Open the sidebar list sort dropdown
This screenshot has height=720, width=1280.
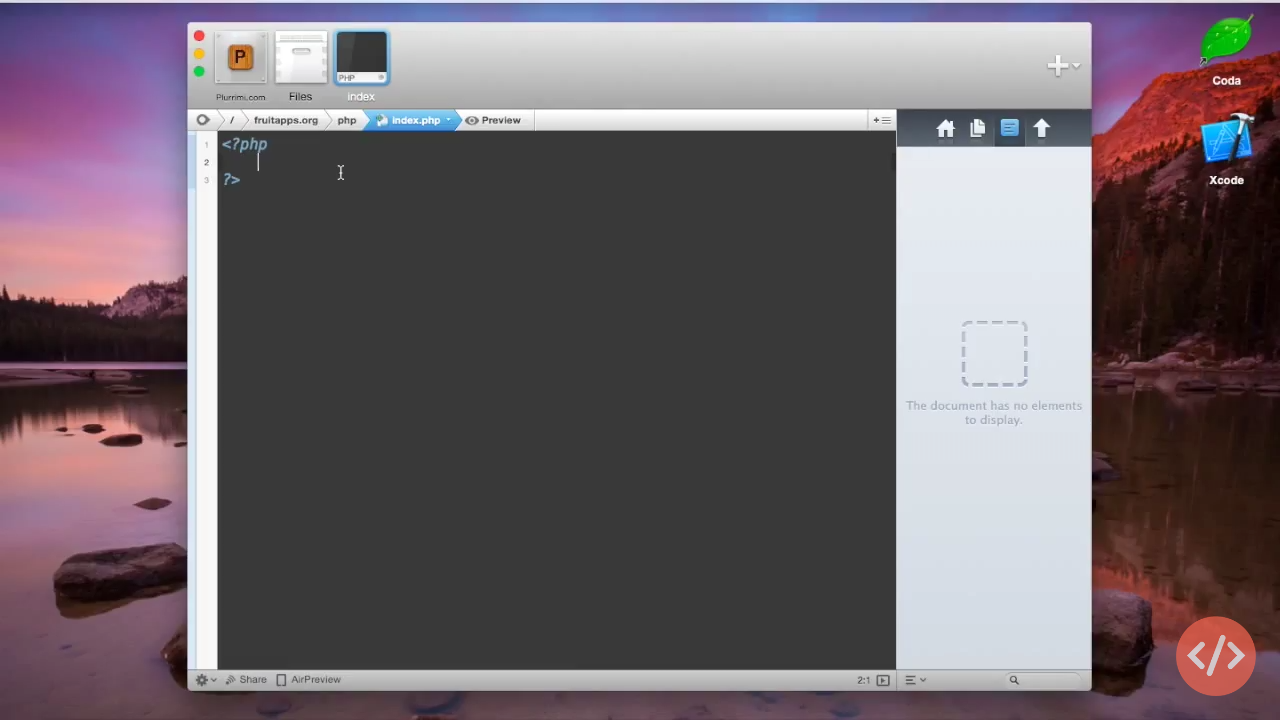tap(915, 680)
